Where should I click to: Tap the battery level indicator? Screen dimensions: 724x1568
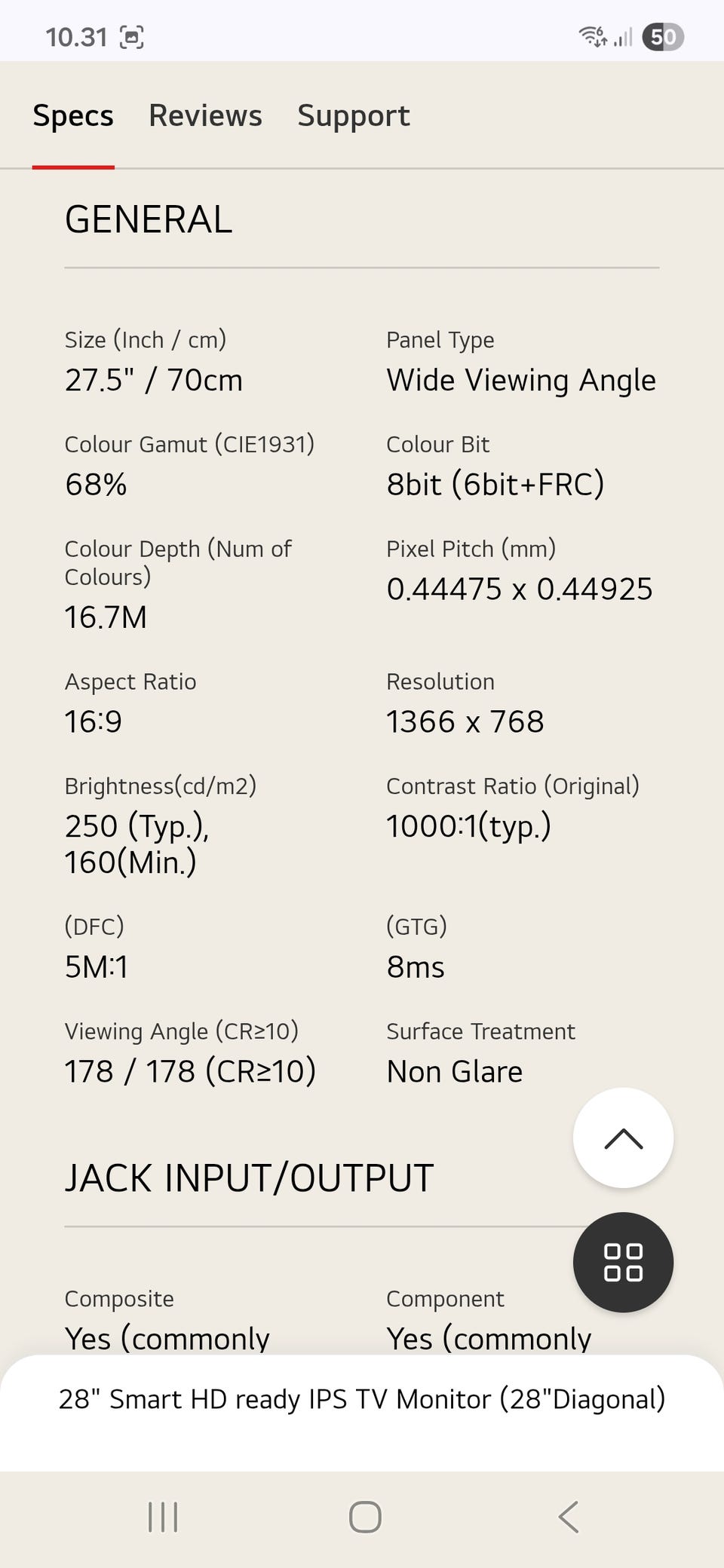point(662,37)
